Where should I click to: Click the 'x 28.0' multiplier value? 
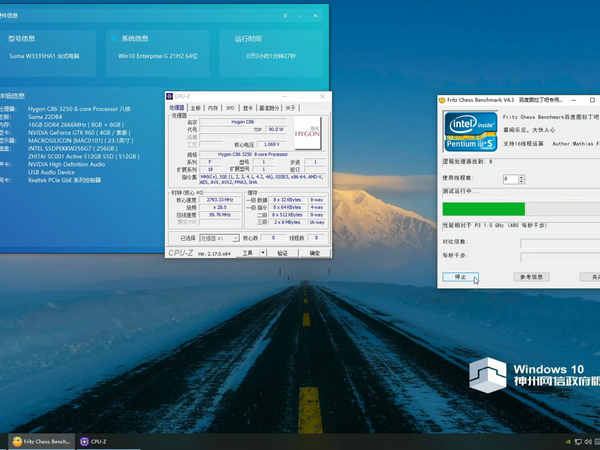[x=220, y=207]
